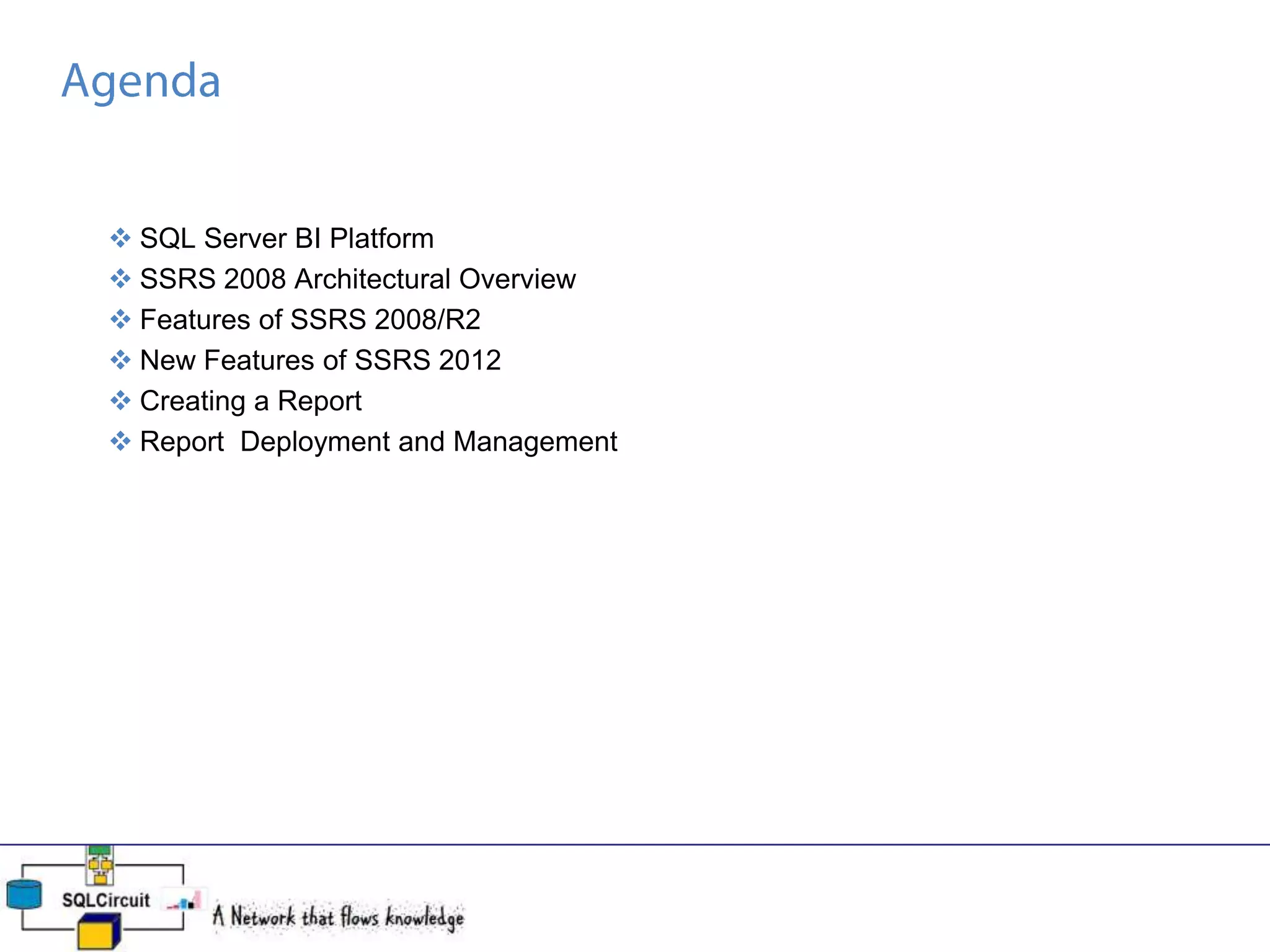Click the Creating a Report item
The image size is (1270, 952).
point(251,401)
